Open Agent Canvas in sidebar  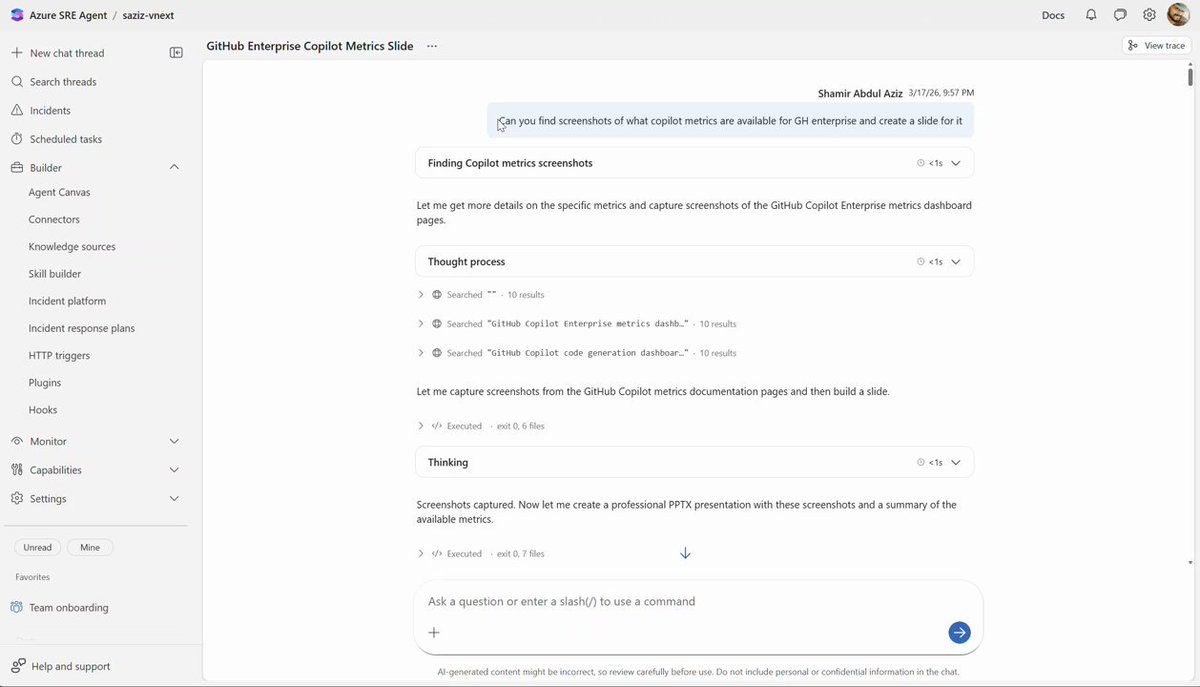point(59,192)
